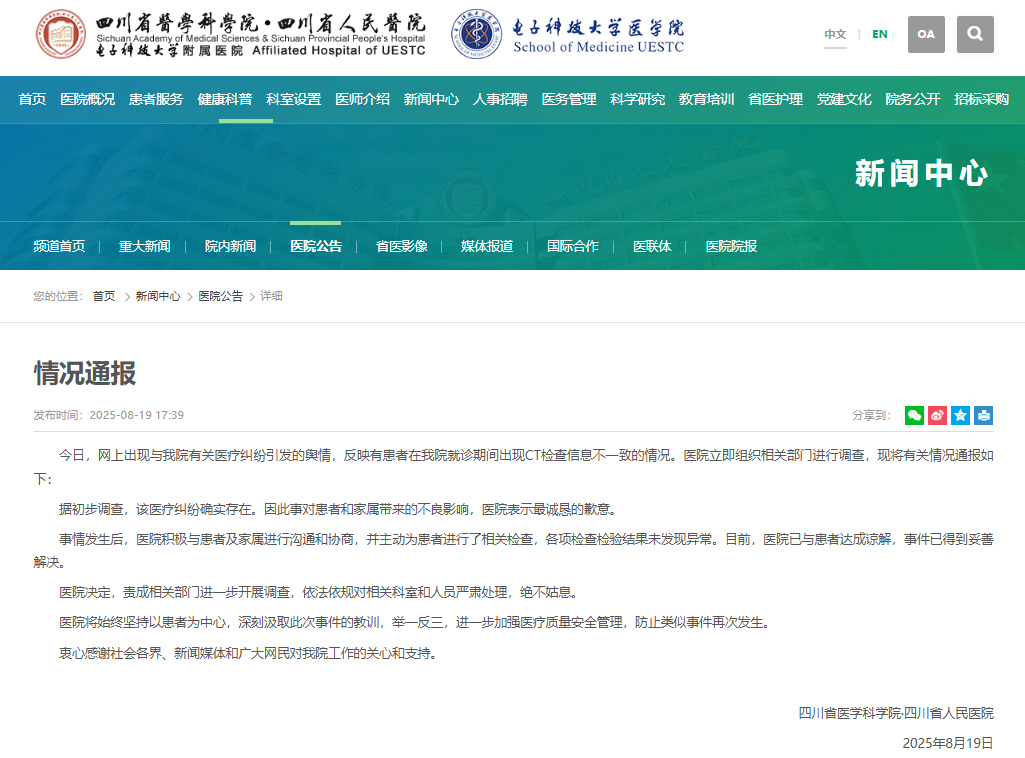Open the OA system button
Viewport: 1025px width, 758px height.
(x=926, y=34)
